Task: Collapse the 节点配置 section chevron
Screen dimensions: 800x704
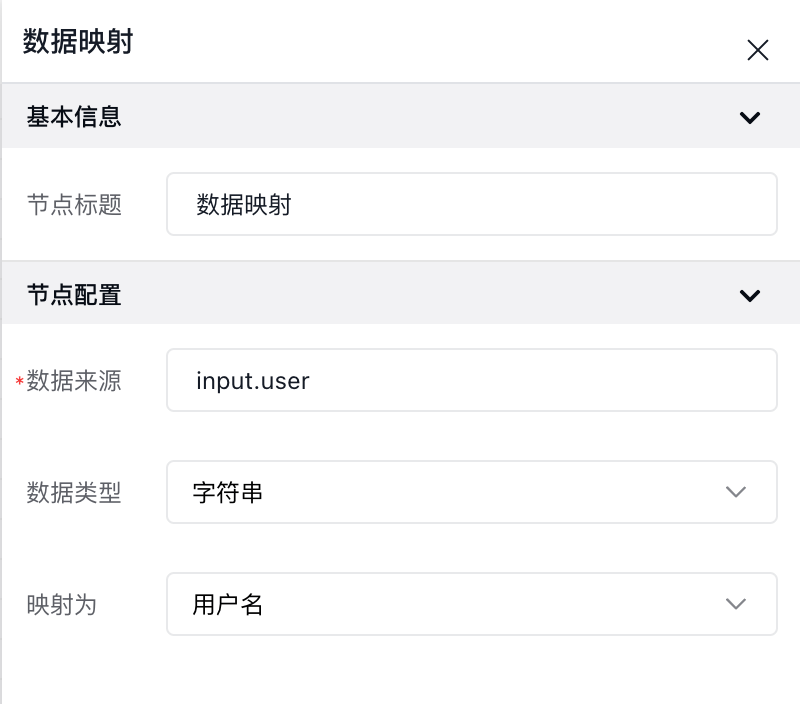Action: [x=749, y=295]
